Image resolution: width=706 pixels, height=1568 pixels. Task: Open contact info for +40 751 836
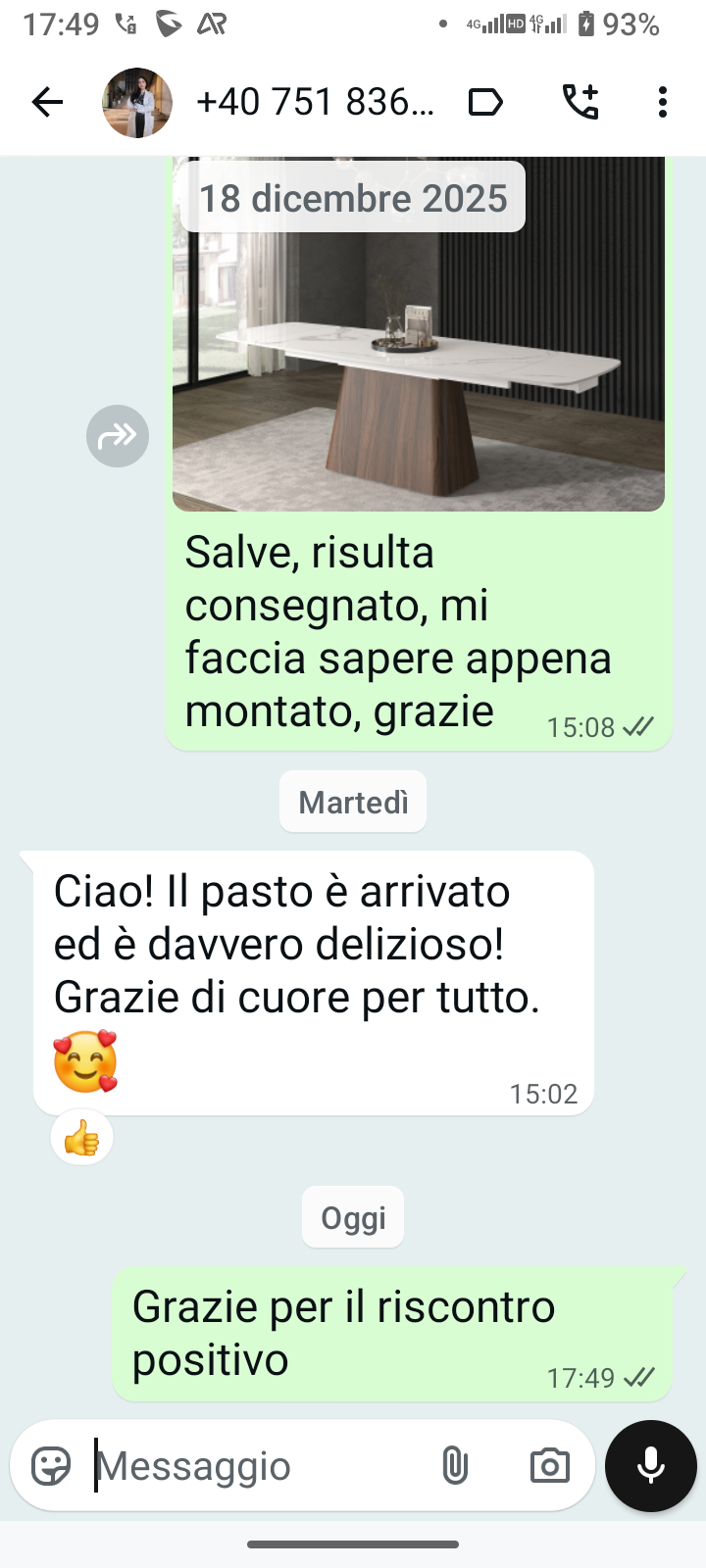[x=315, y=102]
